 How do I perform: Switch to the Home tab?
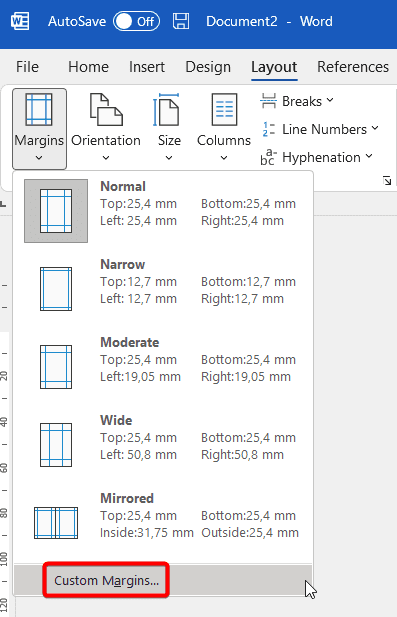coord(88,67)
